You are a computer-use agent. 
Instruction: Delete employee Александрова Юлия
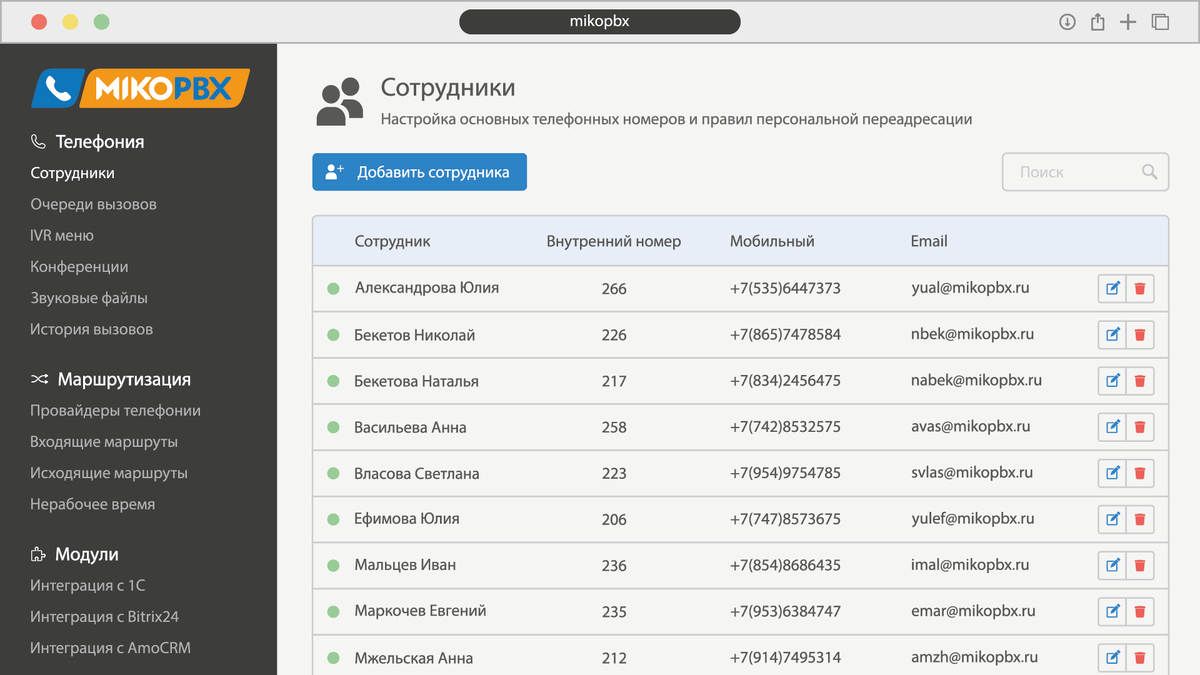click(x=1140, y=289)
